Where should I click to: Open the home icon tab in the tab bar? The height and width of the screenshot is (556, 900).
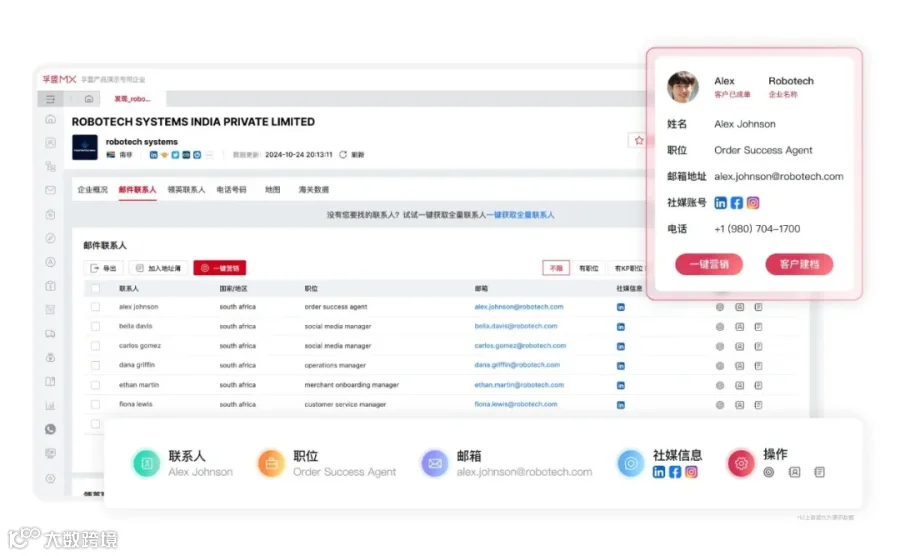coord(89,99)
